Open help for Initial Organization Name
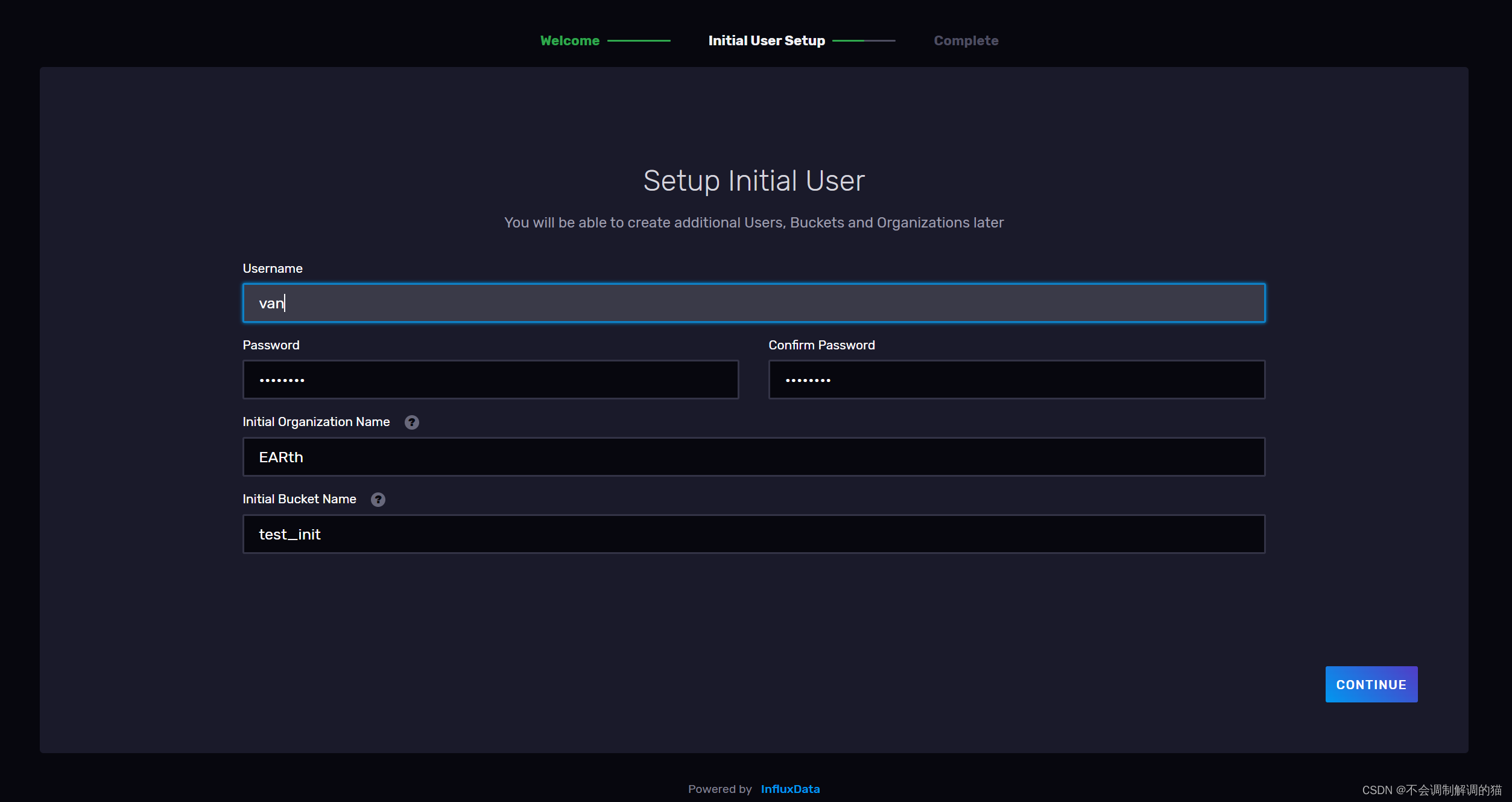Screen dimensions: 1512x802 click(411, 422)
